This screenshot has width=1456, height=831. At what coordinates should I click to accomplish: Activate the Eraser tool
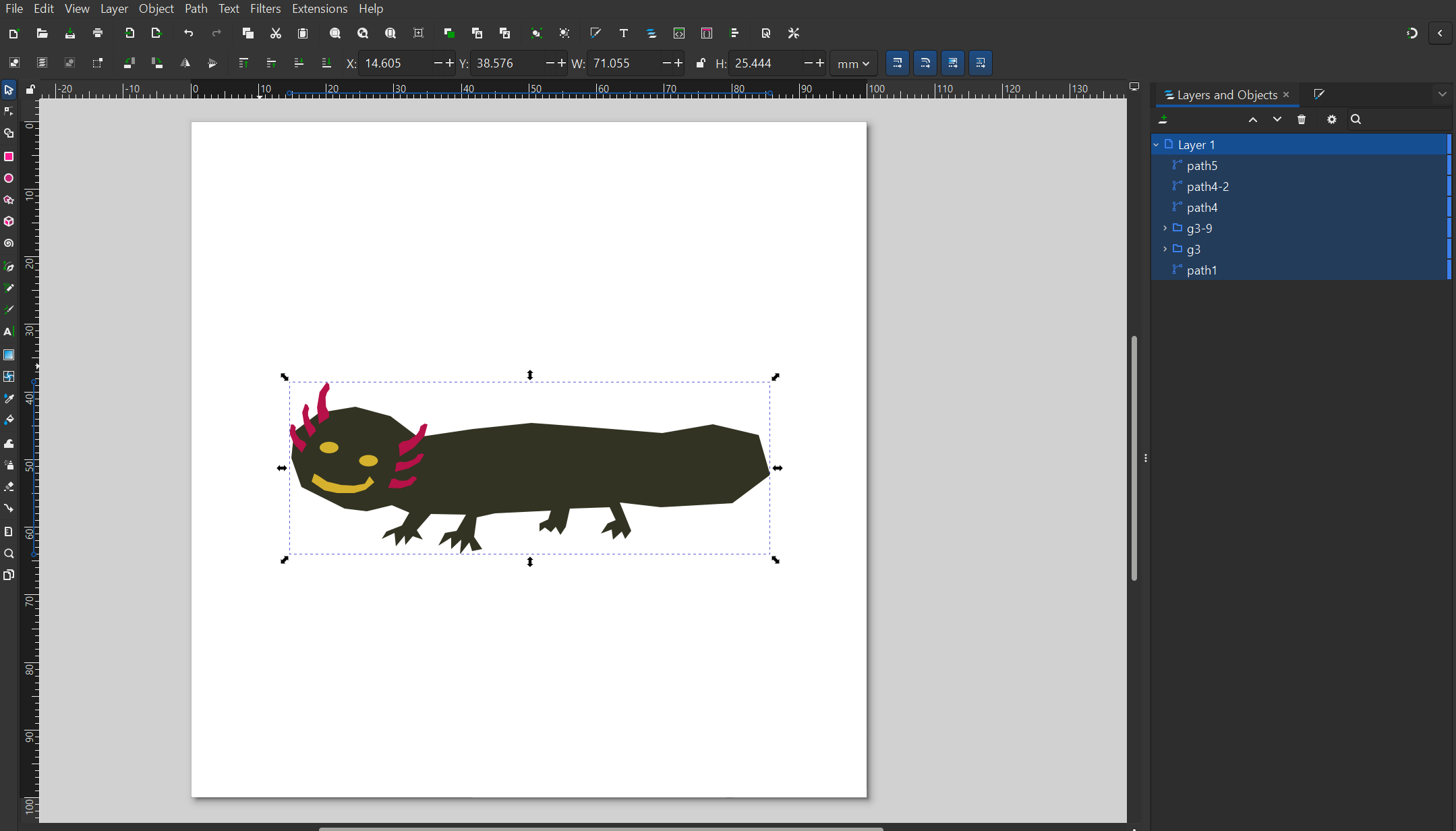coord(9,486)
